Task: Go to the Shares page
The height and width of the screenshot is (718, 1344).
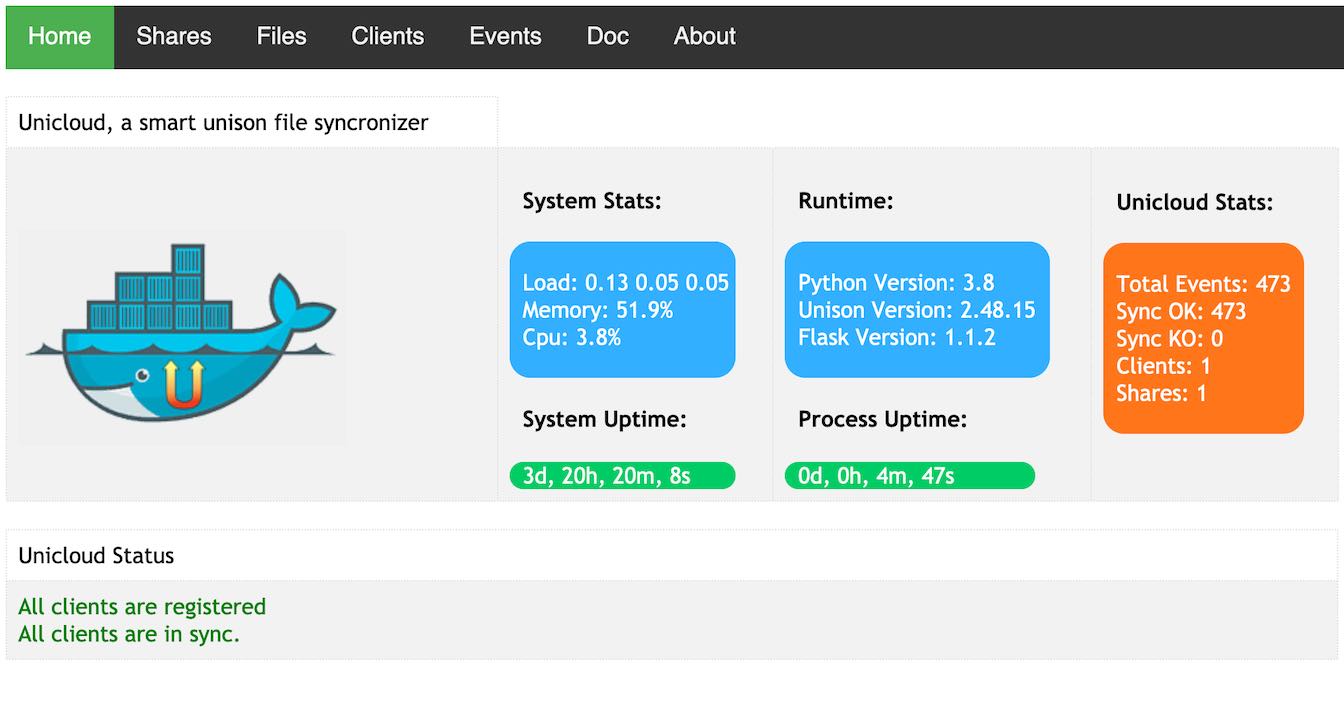Action: click(x=174, y=37)
